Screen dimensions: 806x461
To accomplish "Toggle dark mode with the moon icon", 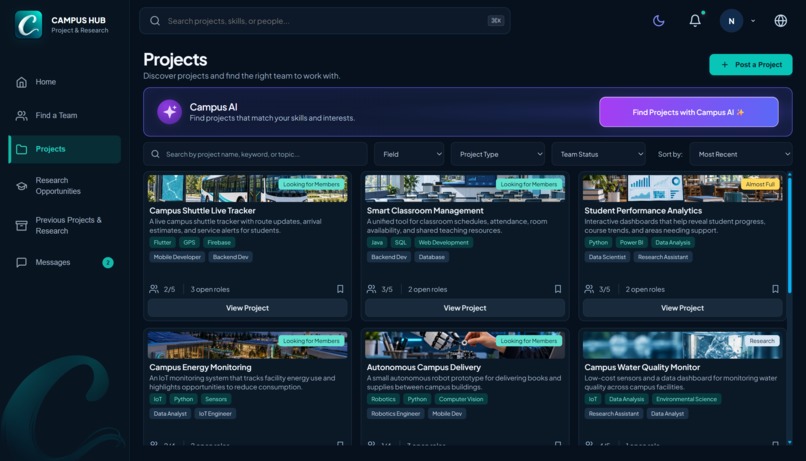I will 658,21.
